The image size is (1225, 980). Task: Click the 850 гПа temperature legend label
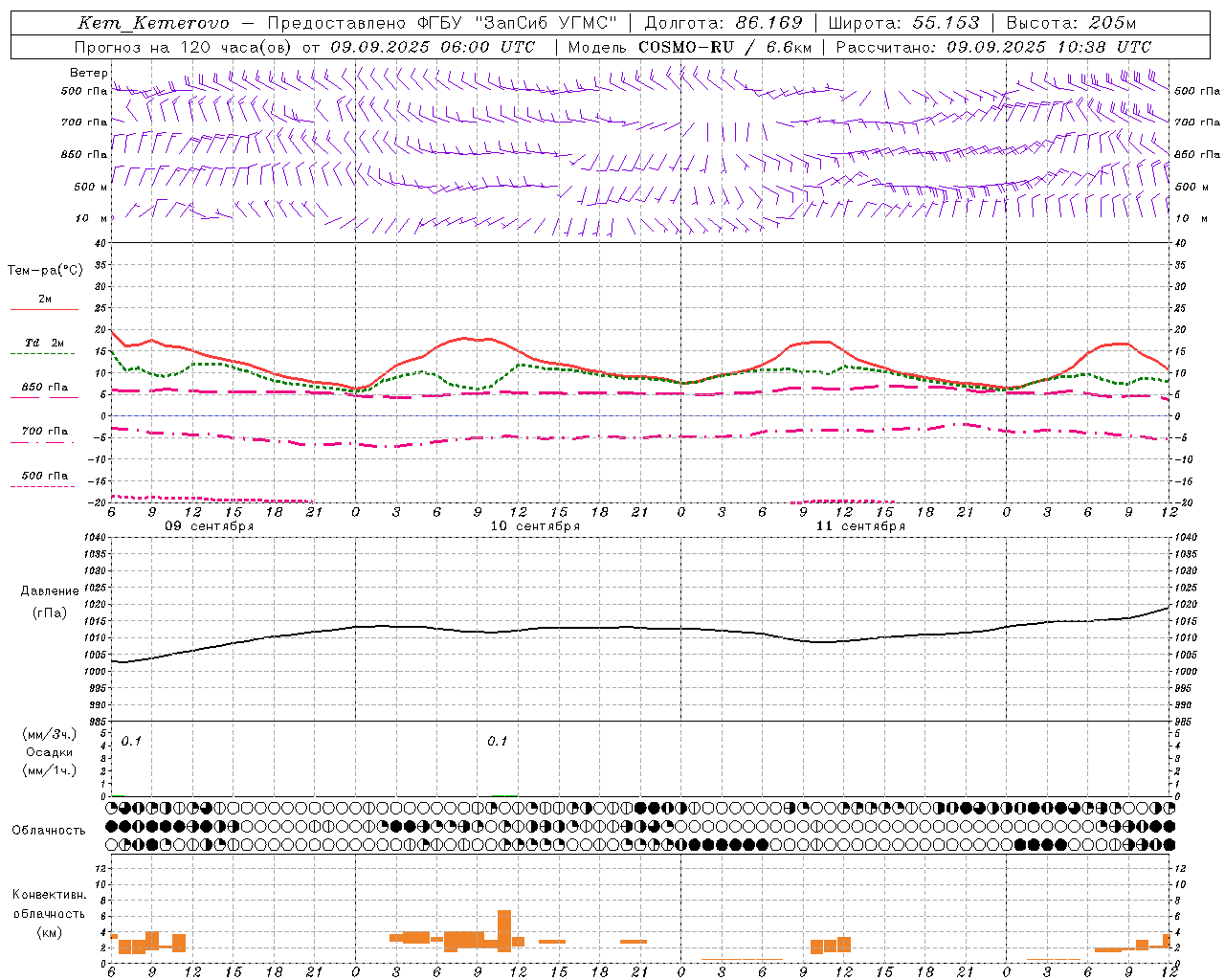pos(45,388)
